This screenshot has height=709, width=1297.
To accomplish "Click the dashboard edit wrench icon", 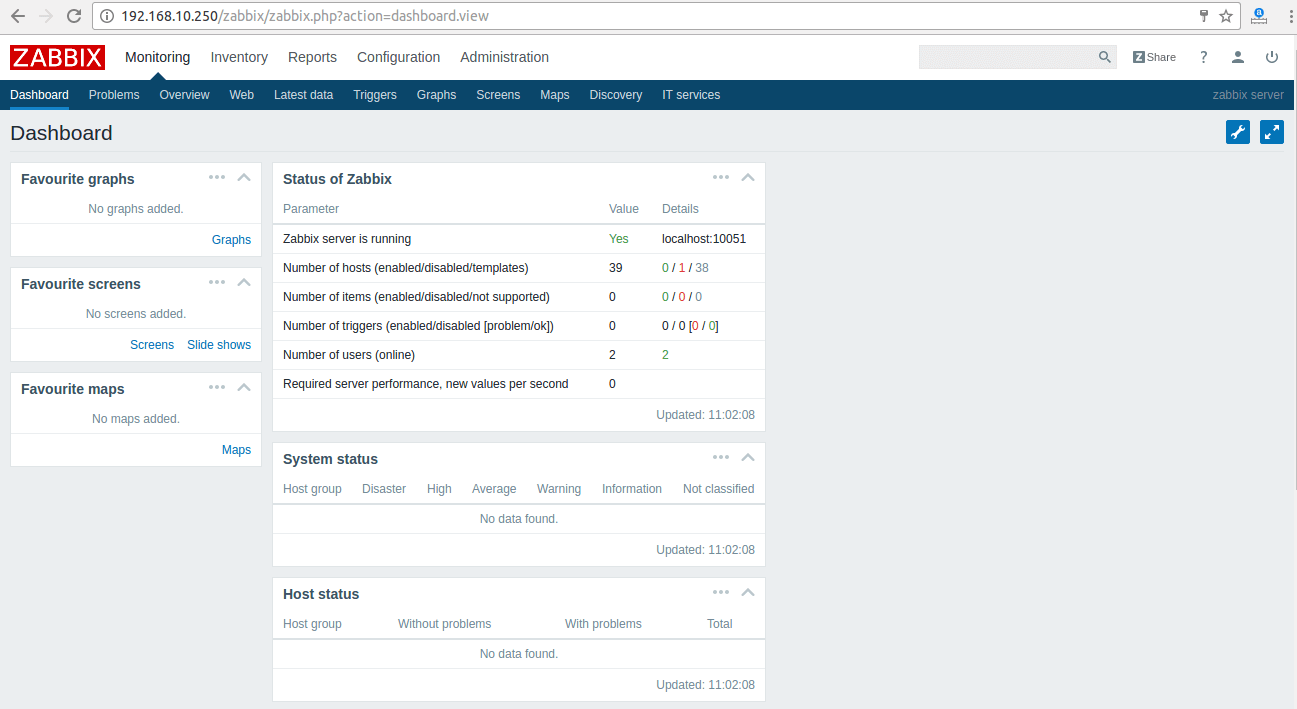I will coord(1238,132).
